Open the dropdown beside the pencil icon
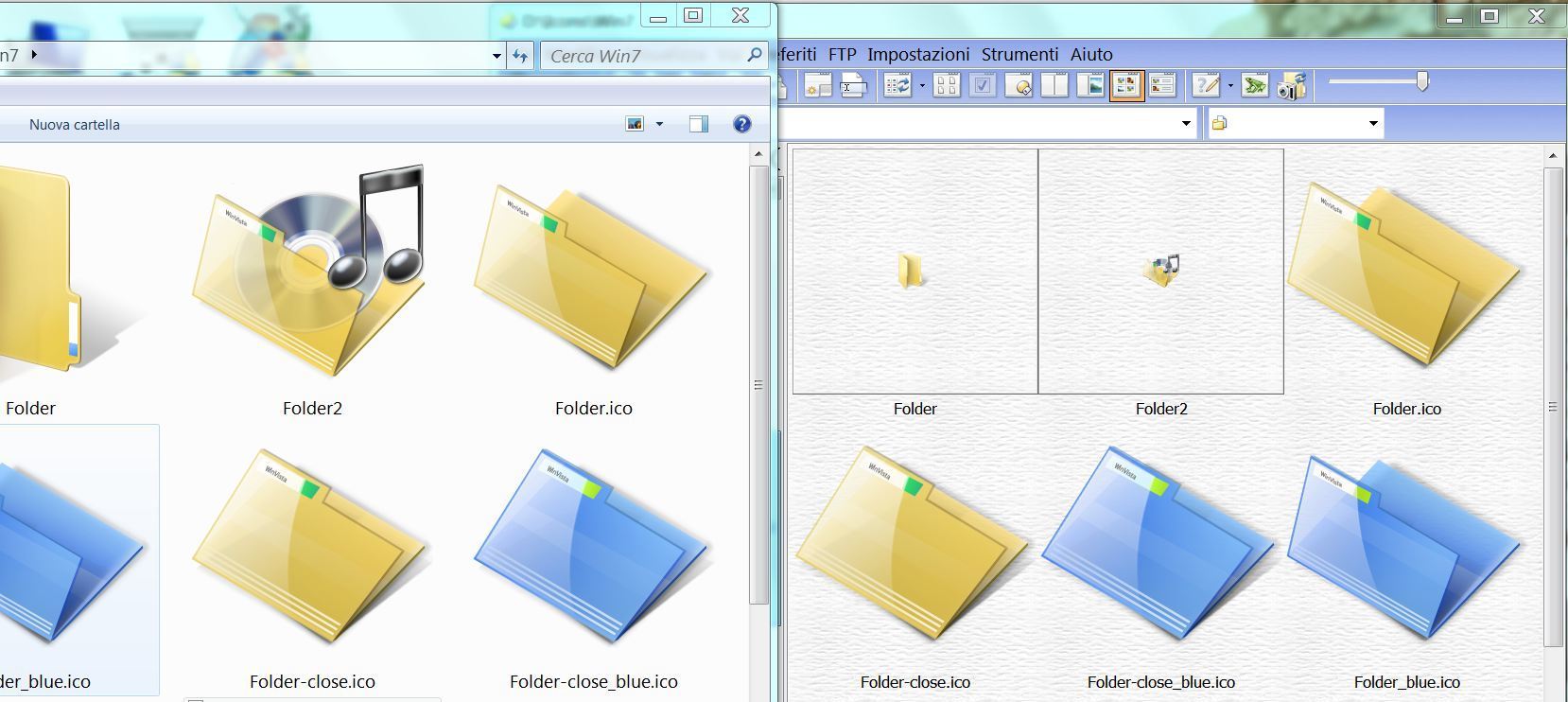The height and width of the screenshot is (702, 1568). click(1230, 86)
